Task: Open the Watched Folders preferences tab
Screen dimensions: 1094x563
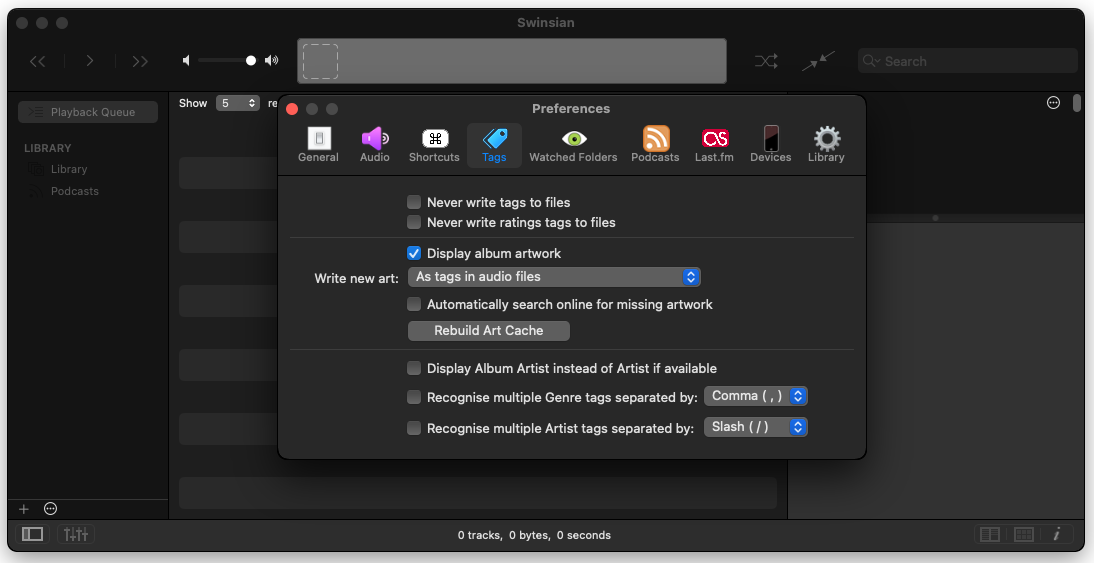Action: [573, 145]
